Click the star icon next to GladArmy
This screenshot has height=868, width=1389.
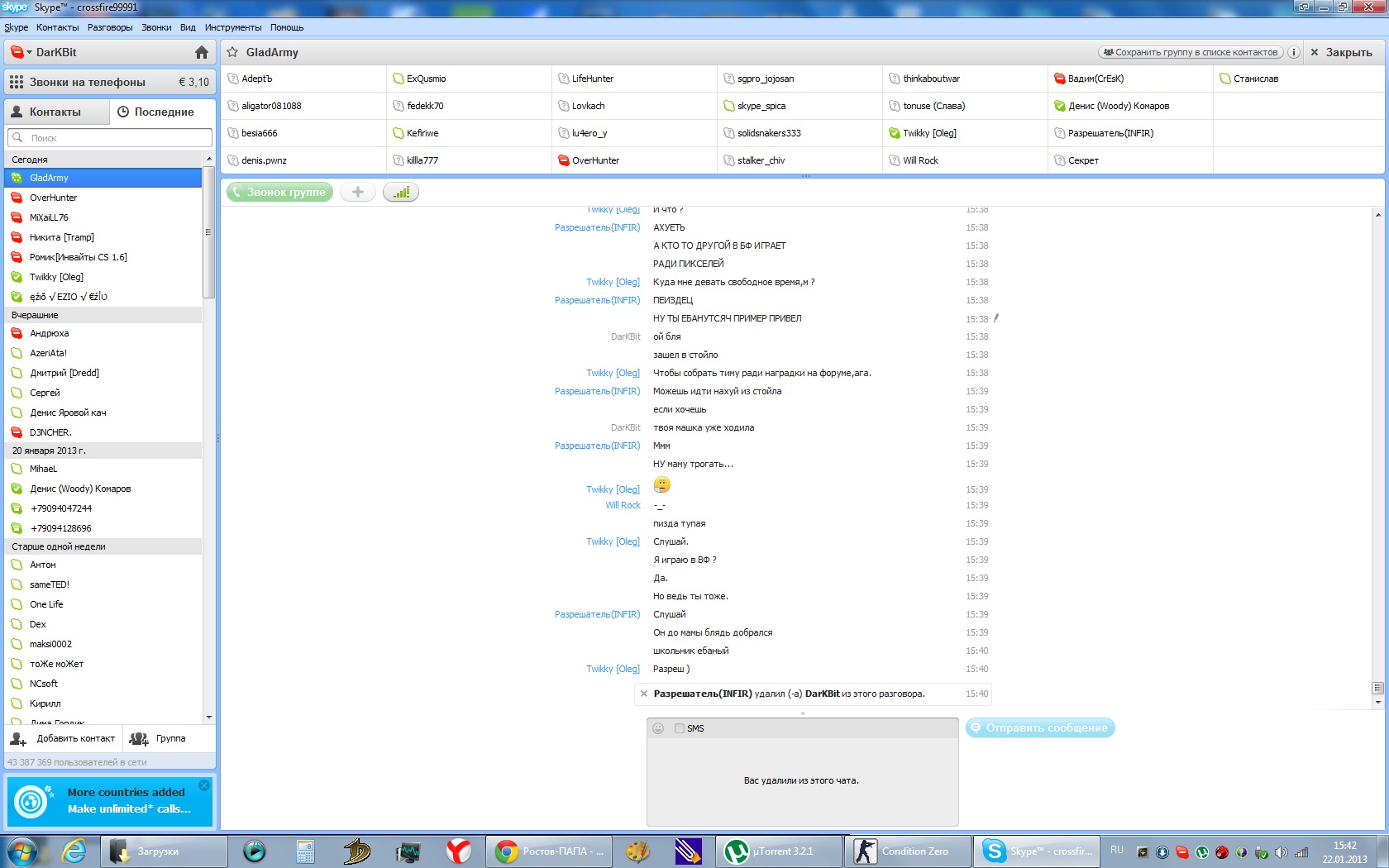click(x=233, y=52)
